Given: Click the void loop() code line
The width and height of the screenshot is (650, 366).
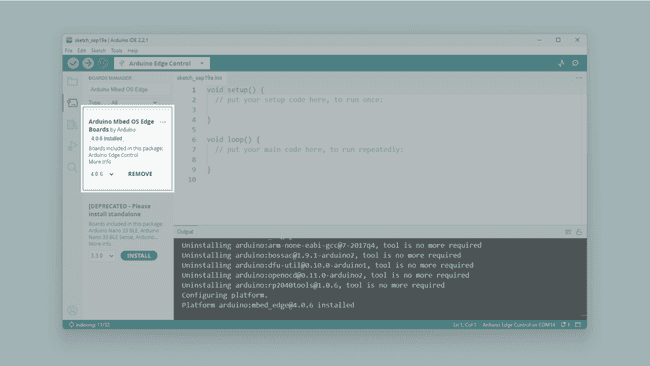Looking at the screenshot, I should [233, 139].
